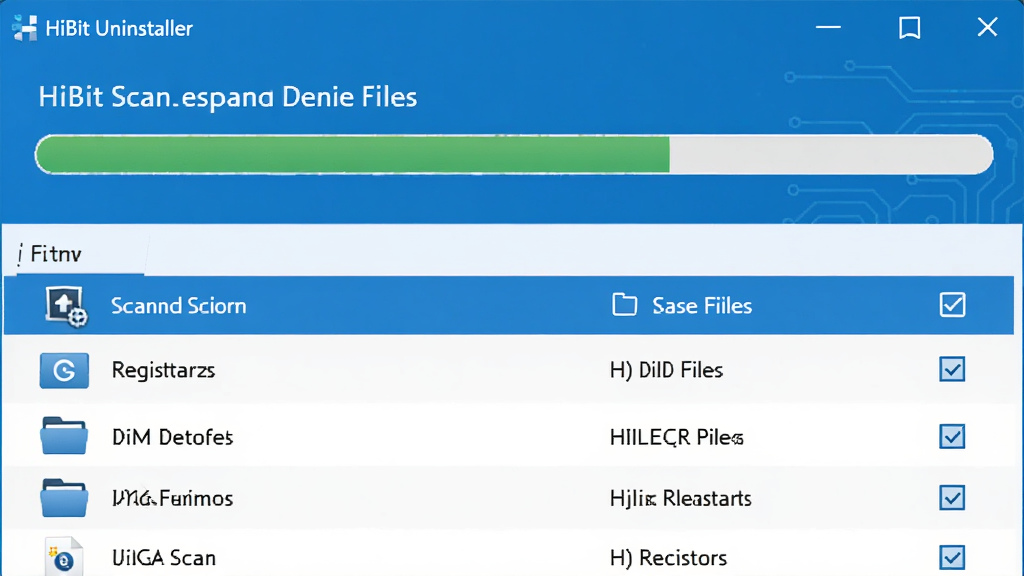Select the Furimos row label

(172, 498)
